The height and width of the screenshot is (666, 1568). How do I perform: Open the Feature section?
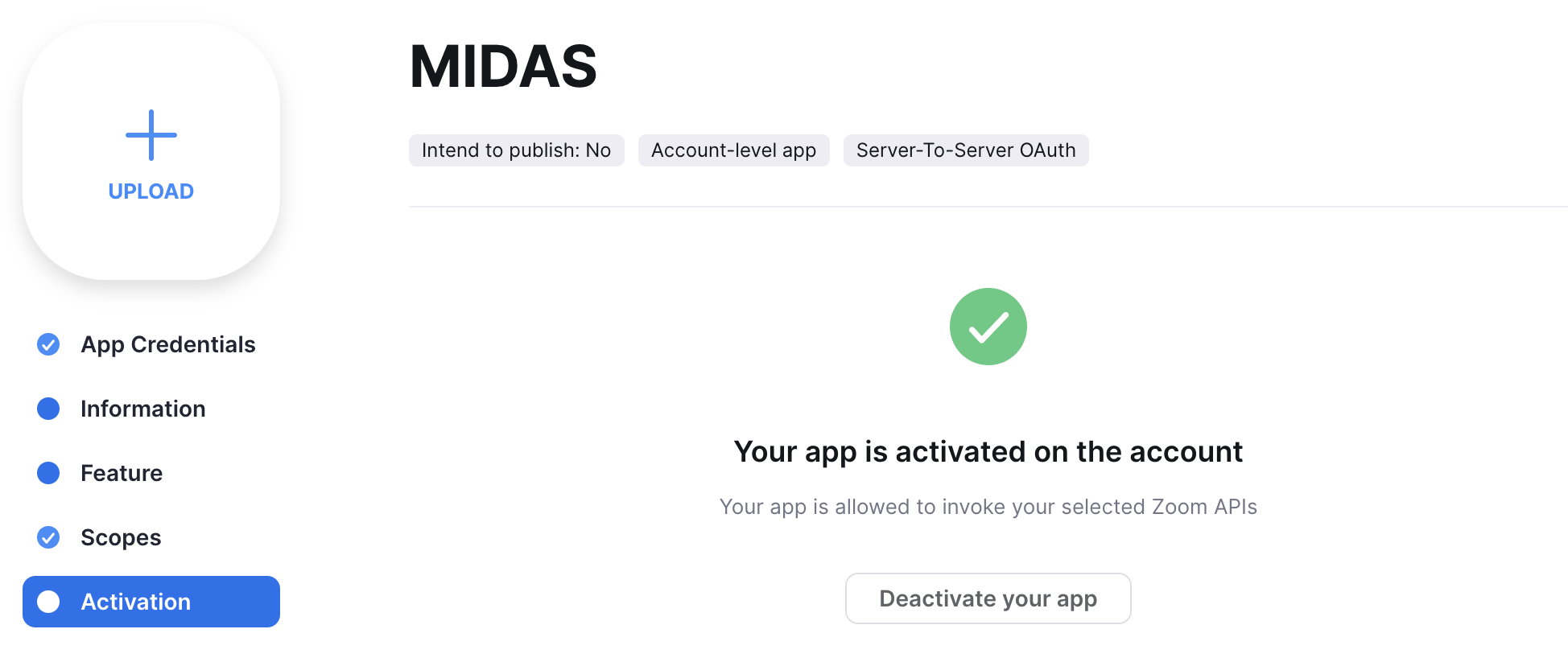point(122,473)
